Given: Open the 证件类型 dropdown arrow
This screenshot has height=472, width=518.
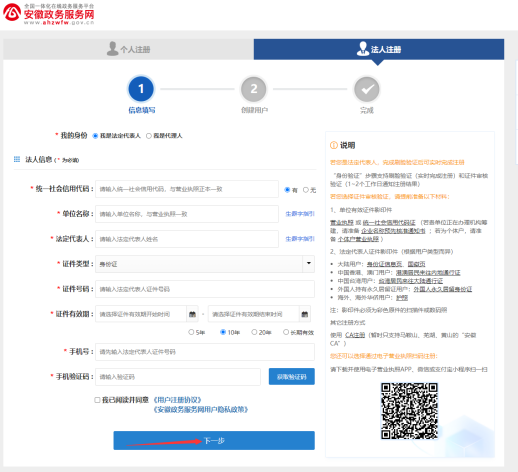Looking at the screenshot, I should pyautogui.click(x=309, y=264).
